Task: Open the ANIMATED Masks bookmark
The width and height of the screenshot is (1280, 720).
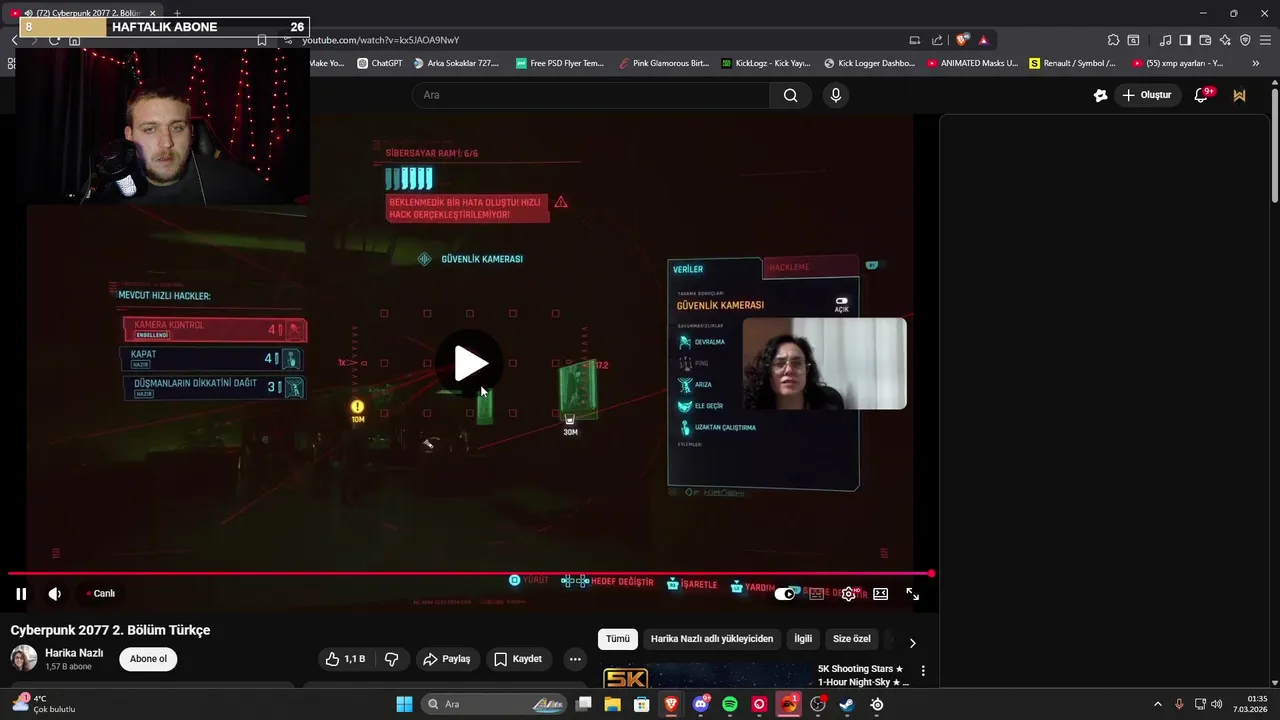Action: [972, 63]
